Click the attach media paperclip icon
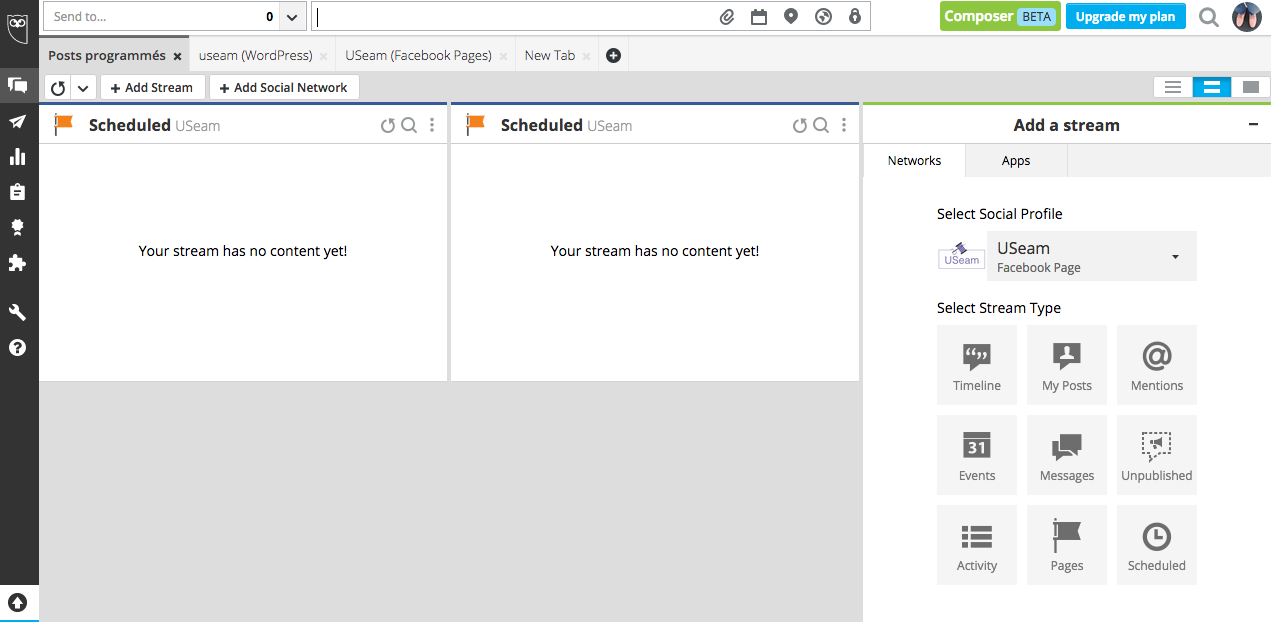1271x622 pixels. click(x=727, y=17)
